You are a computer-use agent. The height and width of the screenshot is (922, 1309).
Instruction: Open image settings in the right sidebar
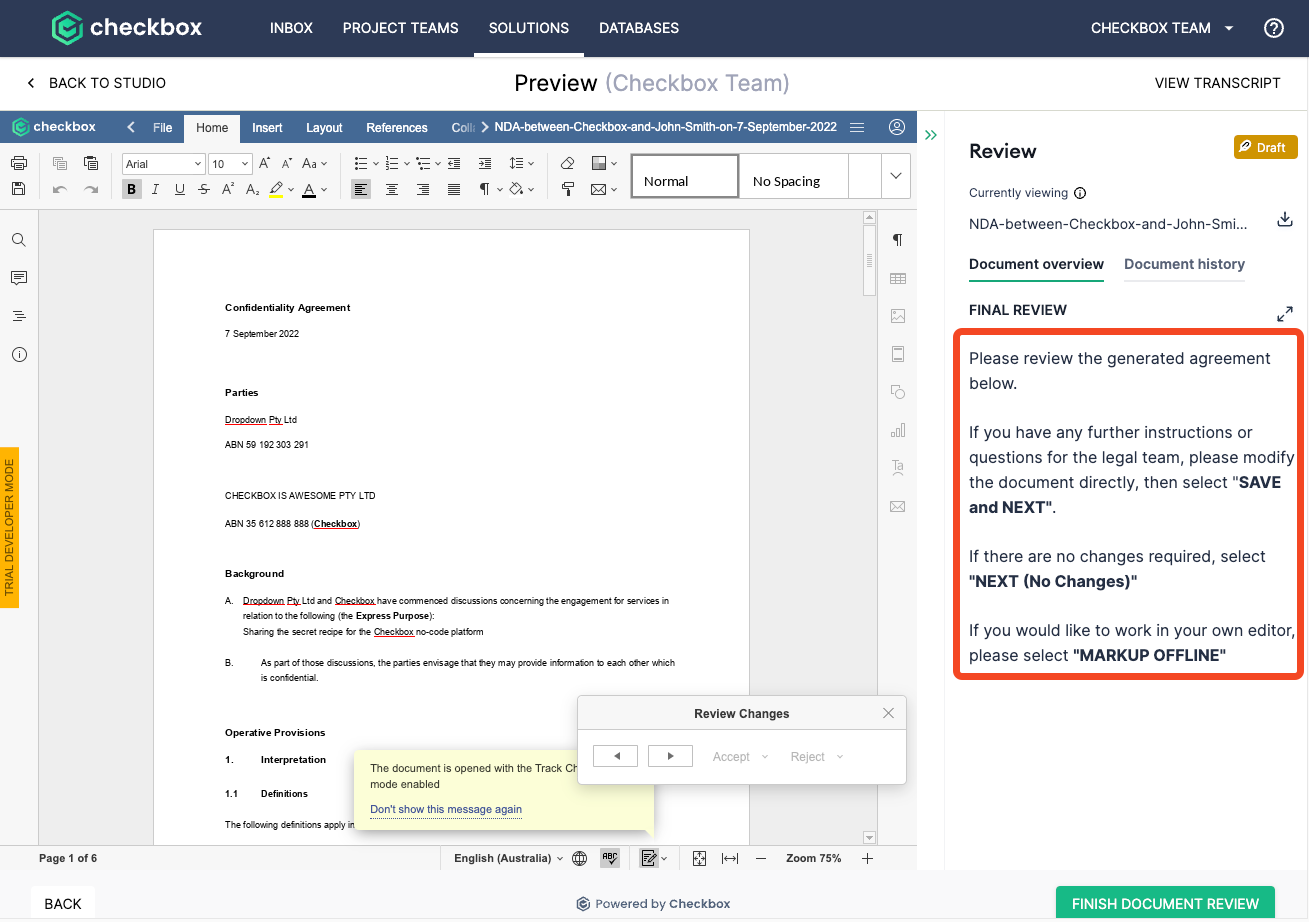898,316
